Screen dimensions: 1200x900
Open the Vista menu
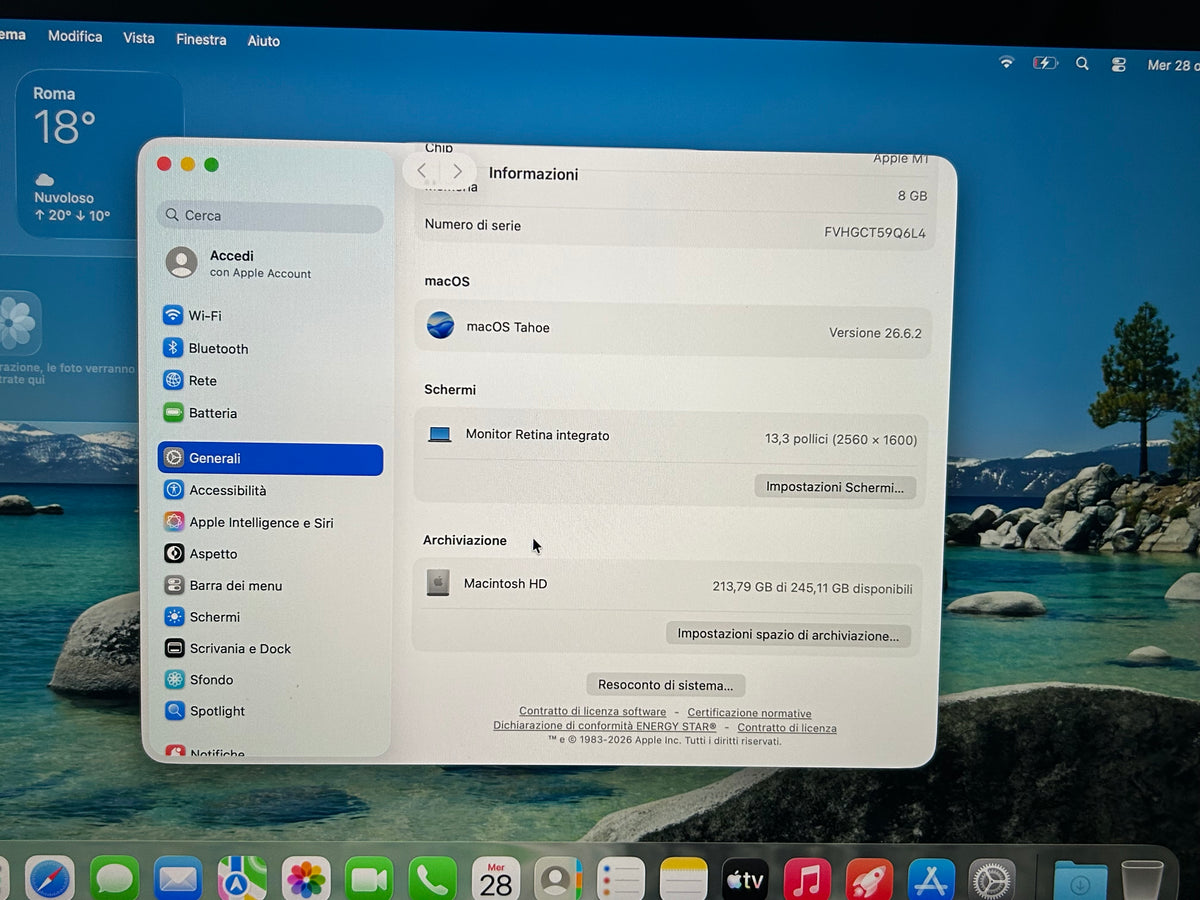coord(139,38)
